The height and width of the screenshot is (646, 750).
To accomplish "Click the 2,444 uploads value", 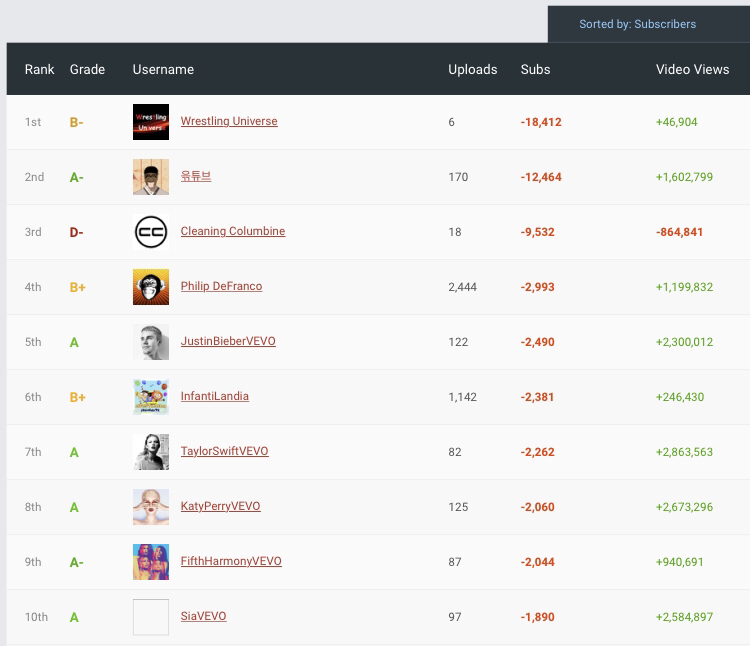I will point(463,287).
